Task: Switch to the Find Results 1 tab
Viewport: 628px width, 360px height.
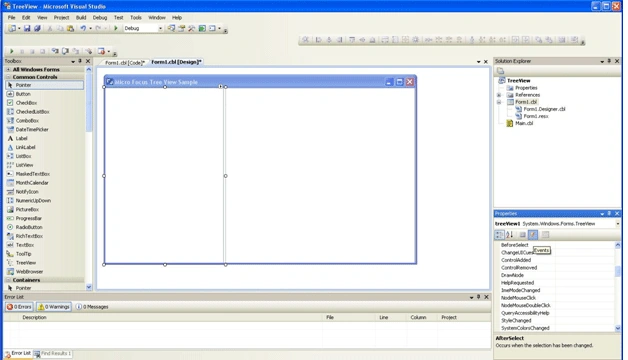Action: point(52,354)
